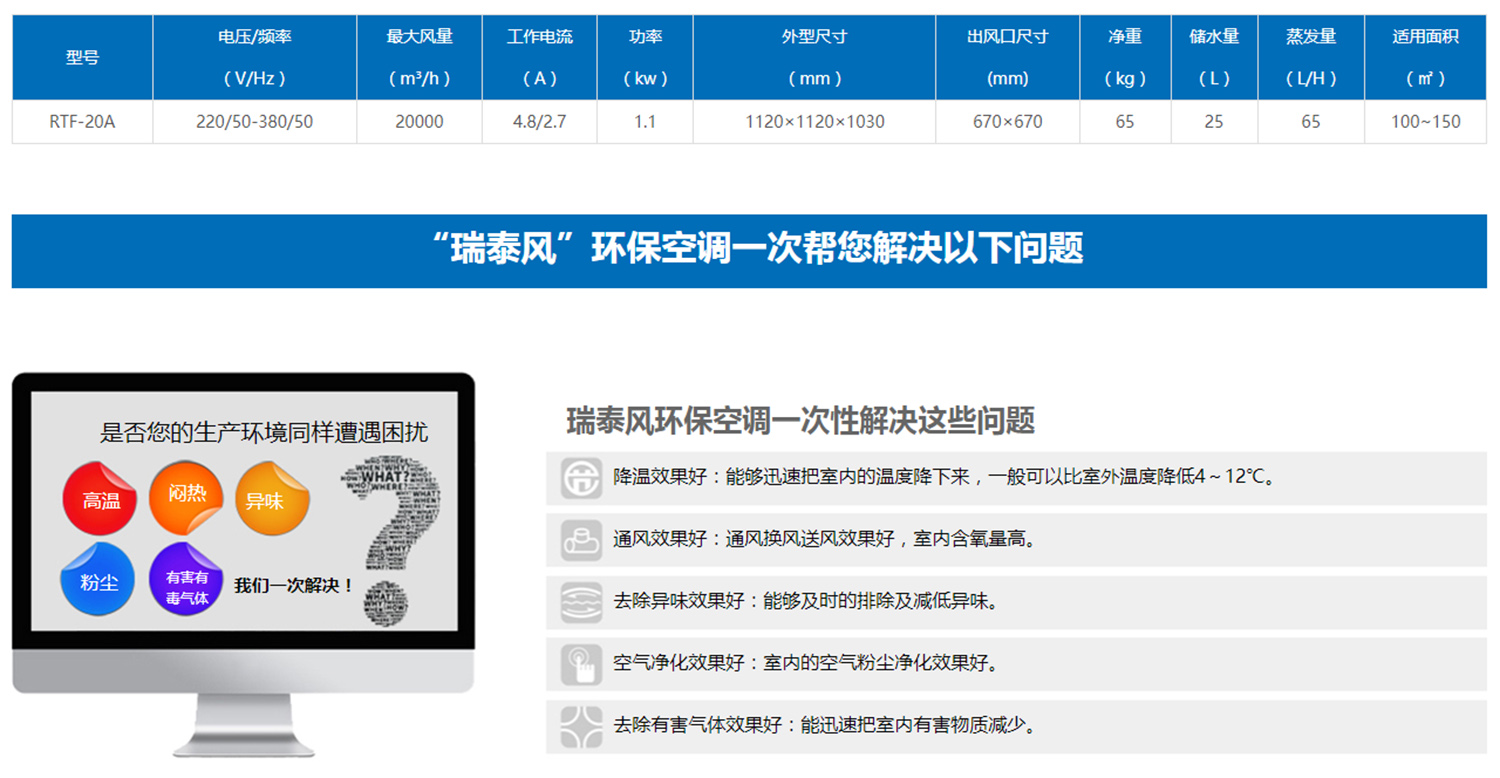
Task: Click the text 是否您的生产环境同样遭遇困扰
Action: click(264, 432)
